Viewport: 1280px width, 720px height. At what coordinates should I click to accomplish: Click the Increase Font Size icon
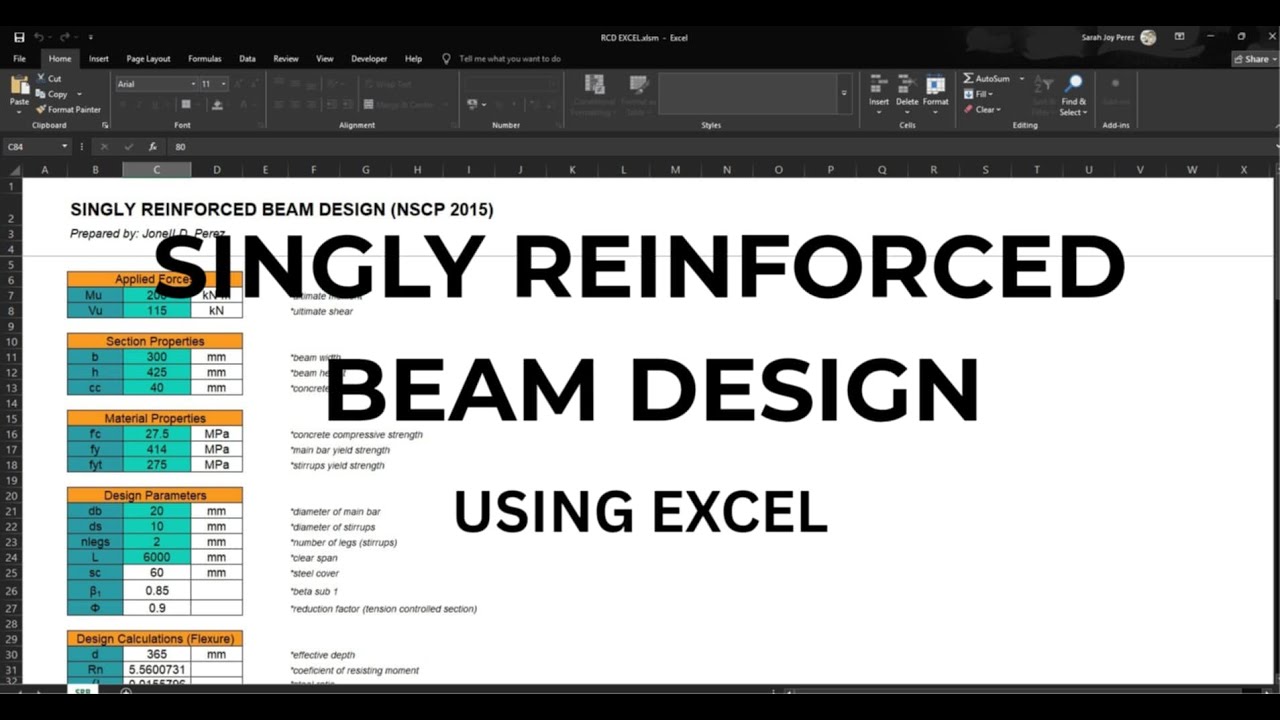point(238,84)
